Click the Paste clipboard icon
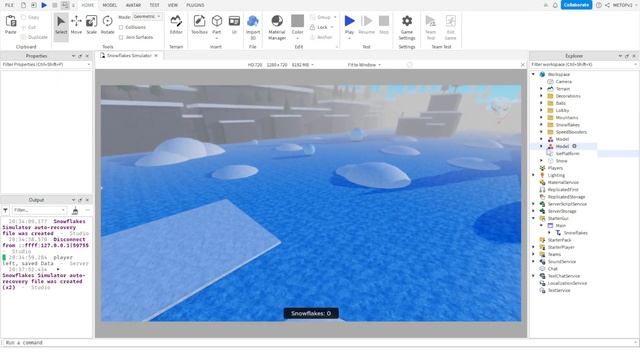 (11, 25)
